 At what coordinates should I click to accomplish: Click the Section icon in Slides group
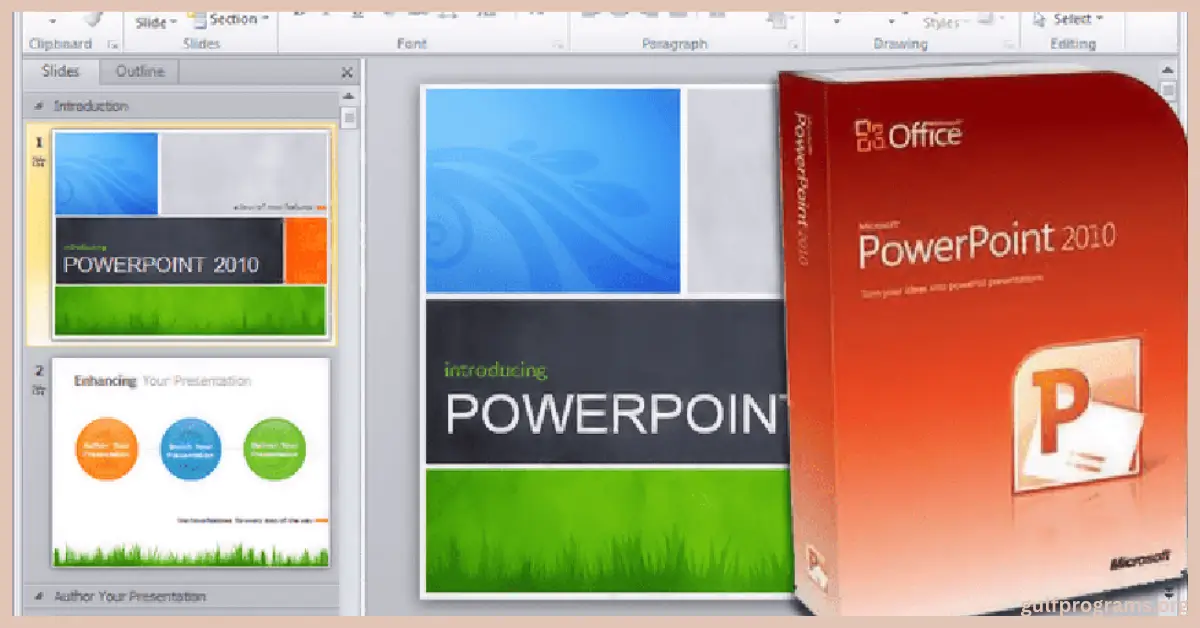[197, 20]
